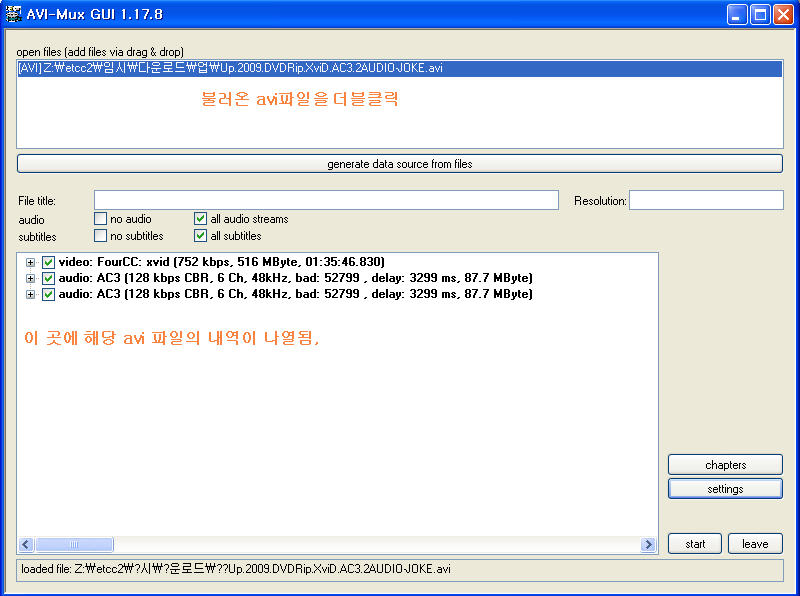Focus the File title input field

(x=326, y=200)
